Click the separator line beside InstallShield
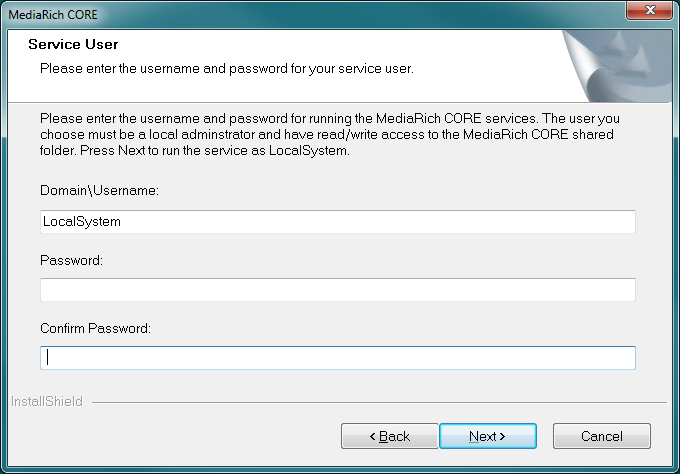680x474 pixels. coord(379,402)
